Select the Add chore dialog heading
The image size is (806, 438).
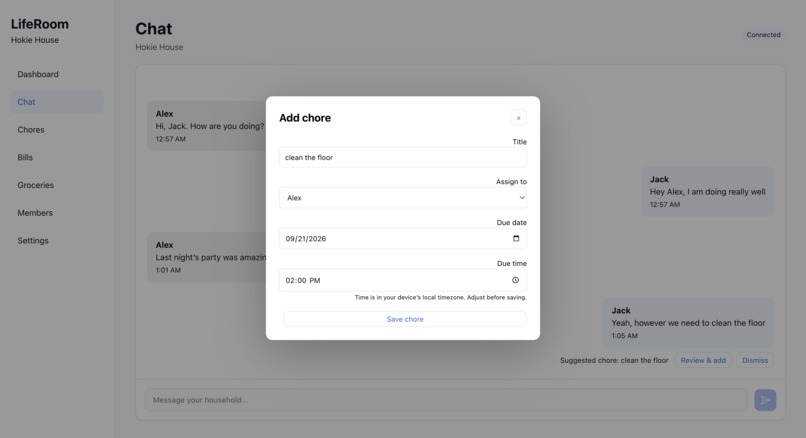pos(305,118)
